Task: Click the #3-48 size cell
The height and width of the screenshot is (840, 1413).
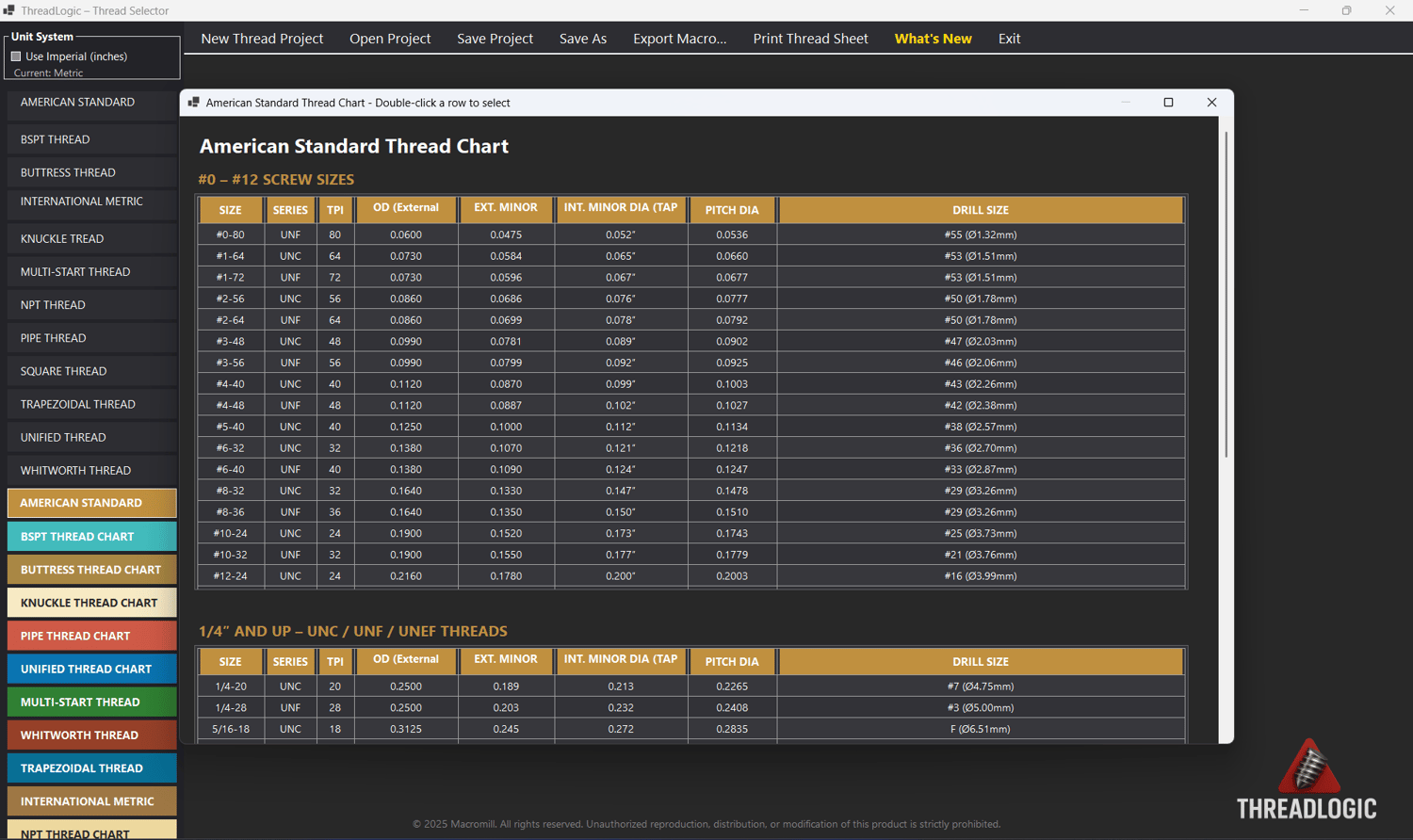Action: (x=231, y=341)
